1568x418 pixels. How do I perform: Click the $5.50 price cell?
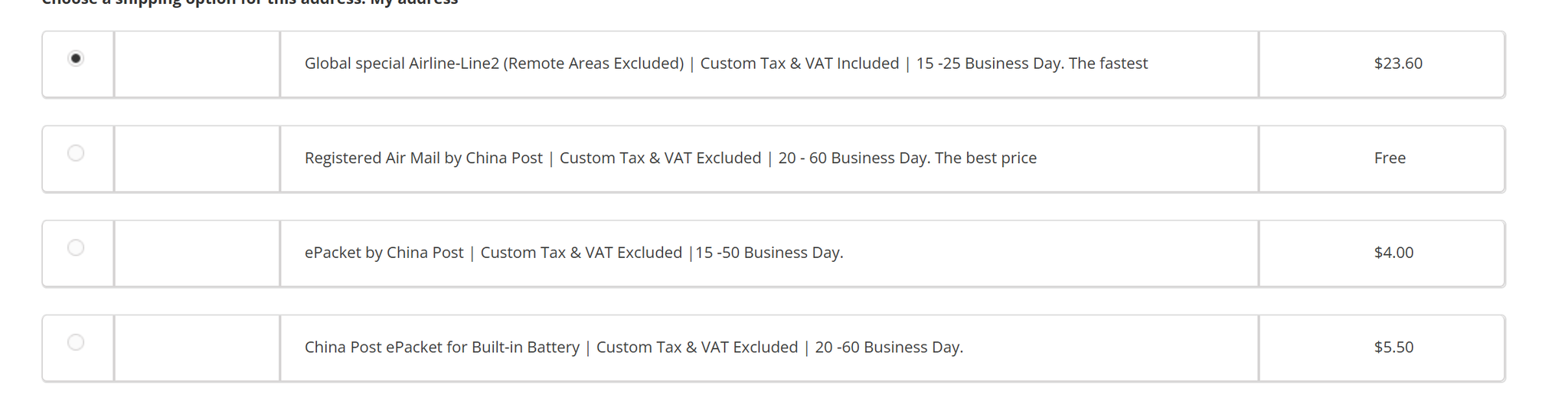pyautogui.click(x=1393, y=348)
